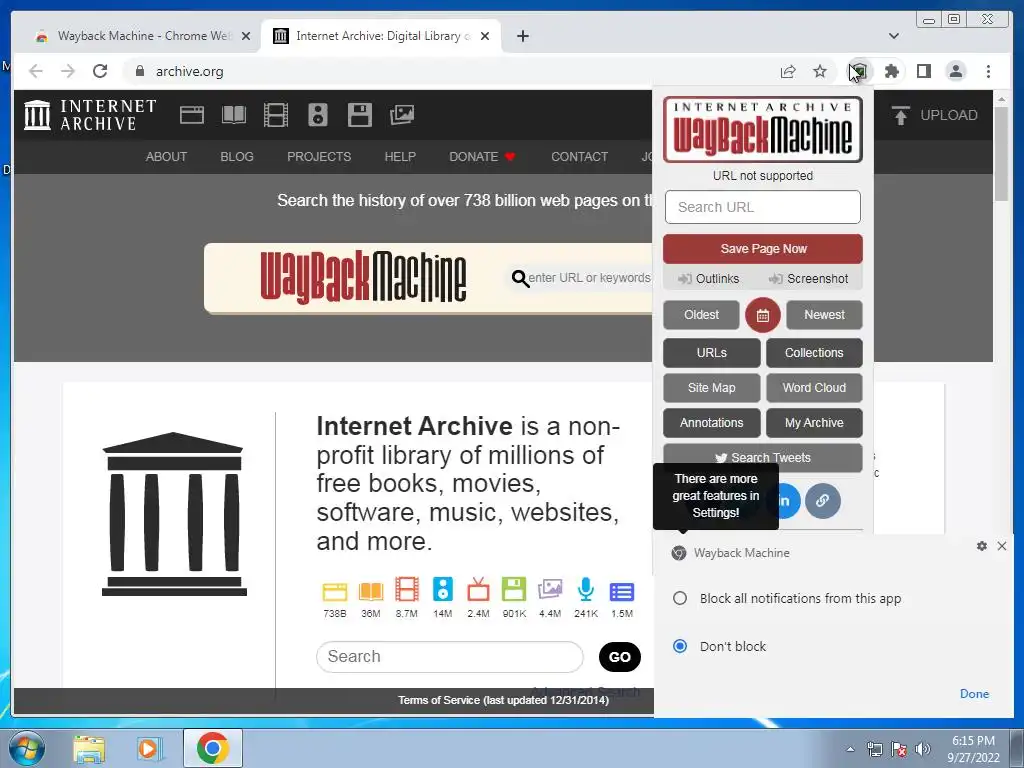
Task: Show hidden system tray icons arrow
Action: [850, 749]
